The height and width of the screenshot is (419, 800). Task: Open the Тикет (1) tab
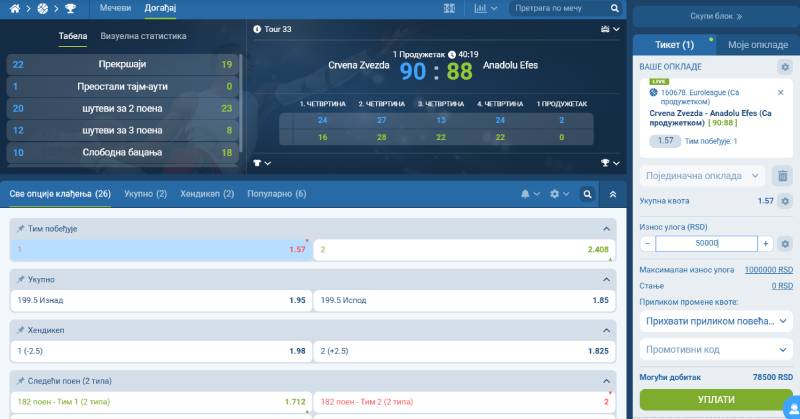tap(674, 45)
